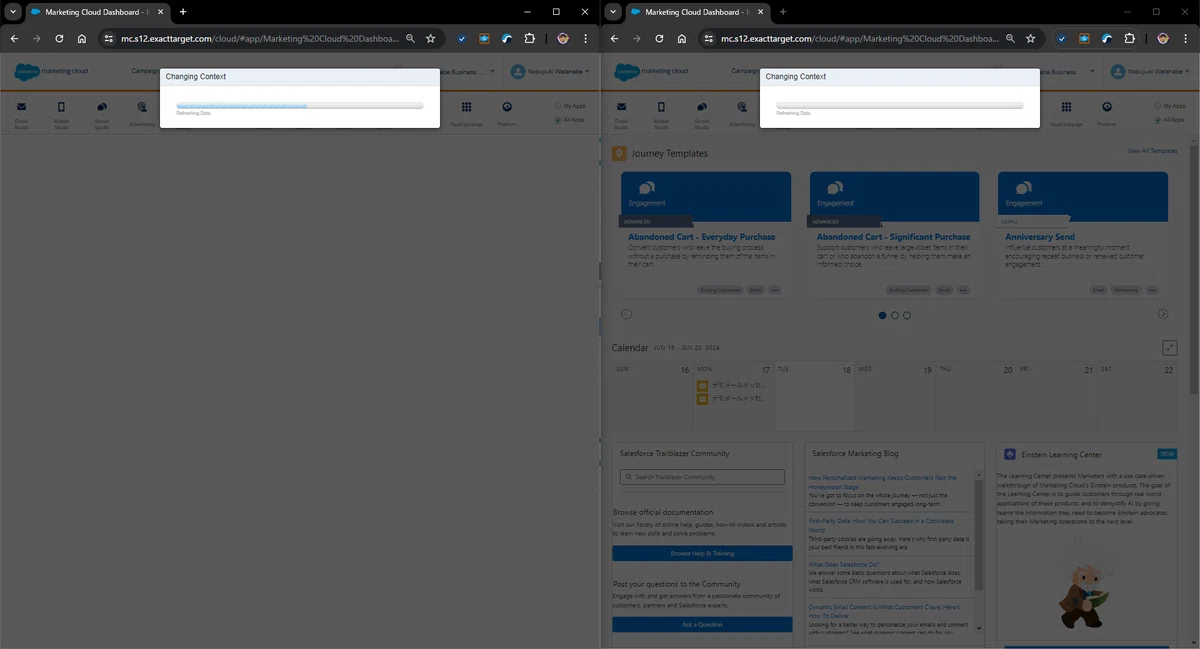Select first carousel page dot
This screenshot has width=1200, height=649.
(x=882, y=315)
